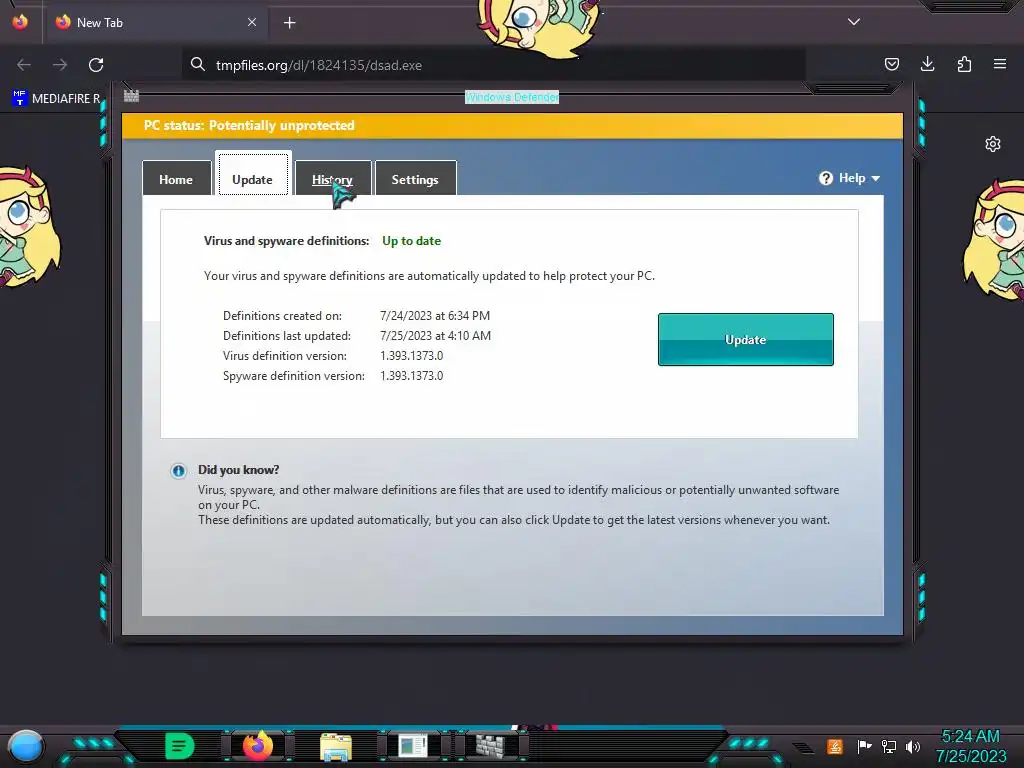Go forward with the browser forward arrow
The image size is (1024, 768).
(60, 65)
